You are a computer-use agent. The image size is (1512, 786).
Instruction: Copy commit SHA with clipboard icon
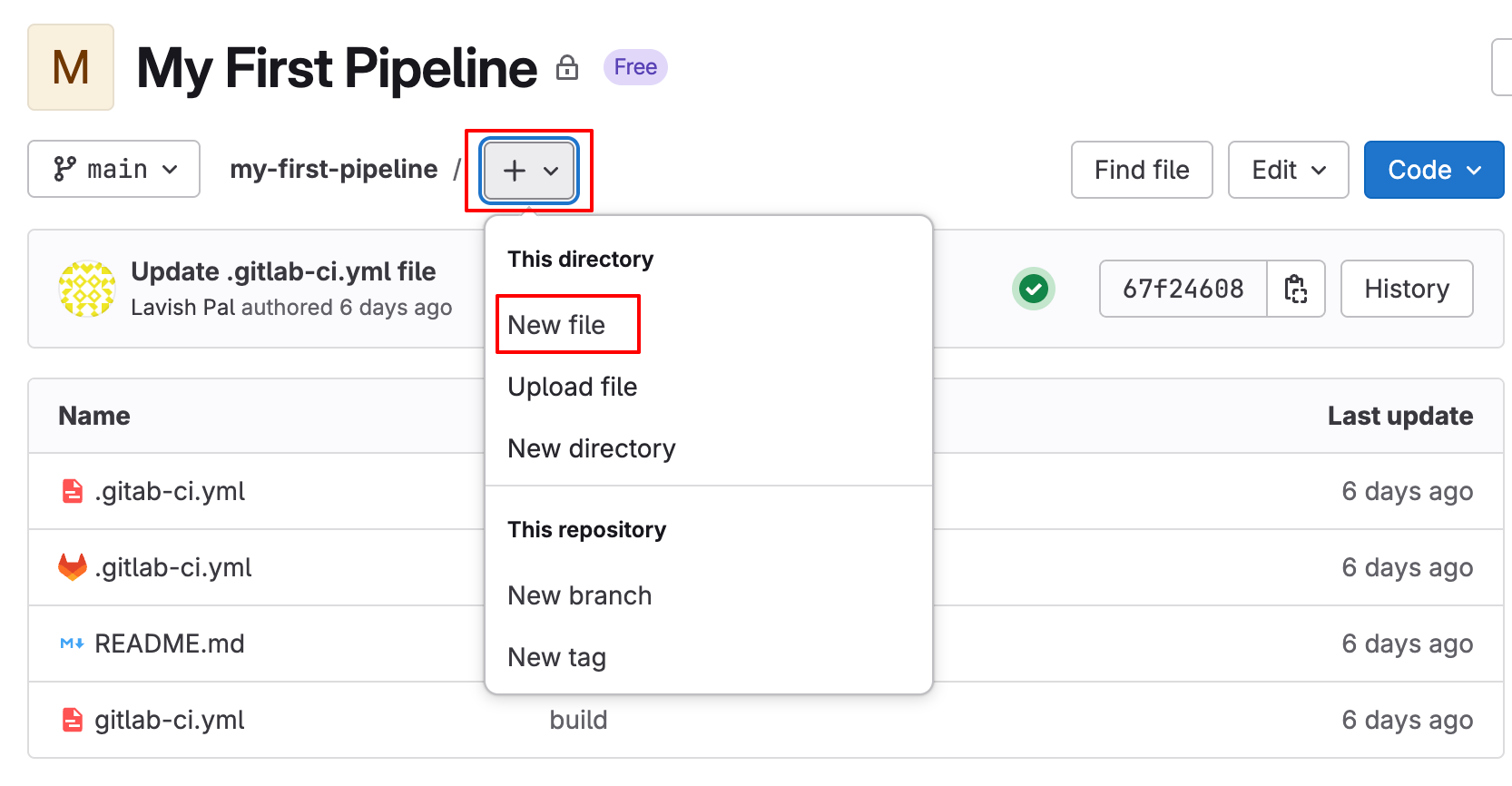coord(1296,289)
